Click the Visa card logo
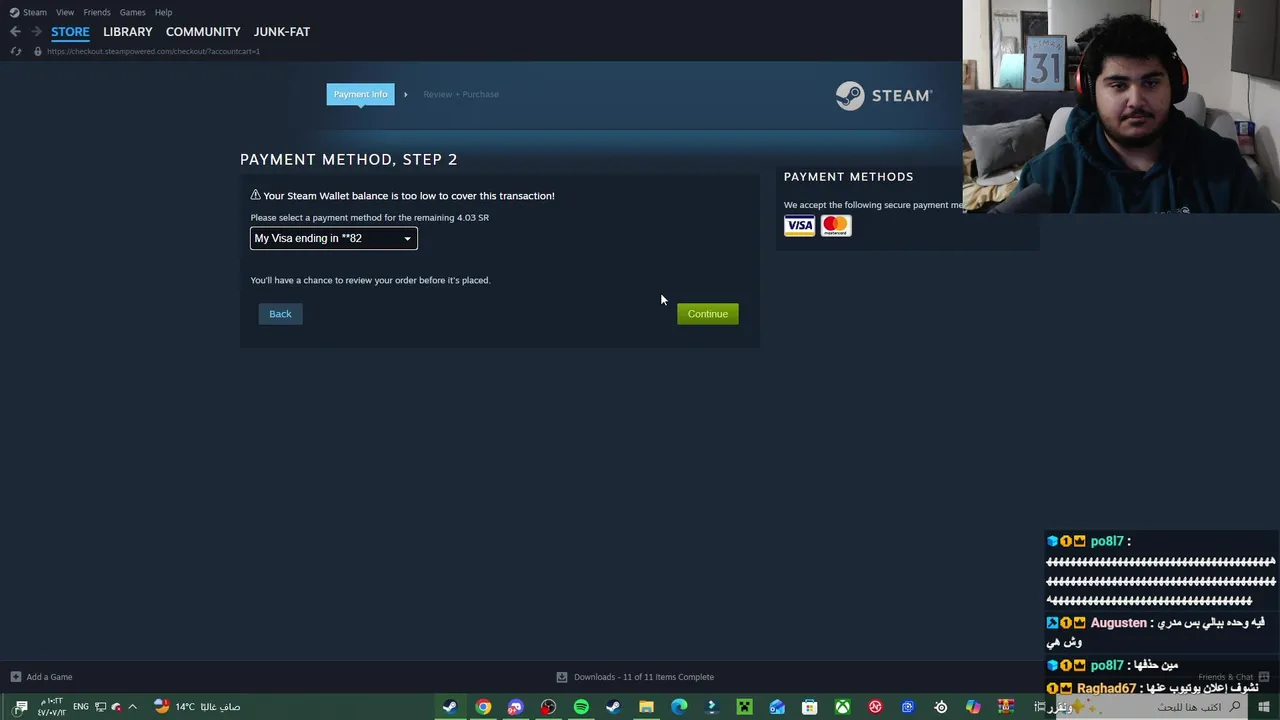The width and height of the screenshot is (1280, 720). [799, 226]
